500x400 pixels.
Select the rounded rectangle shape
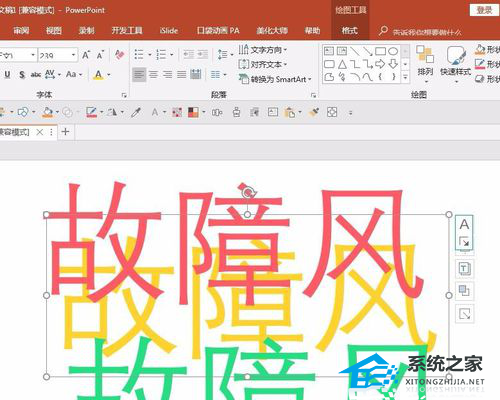point(329,64)
